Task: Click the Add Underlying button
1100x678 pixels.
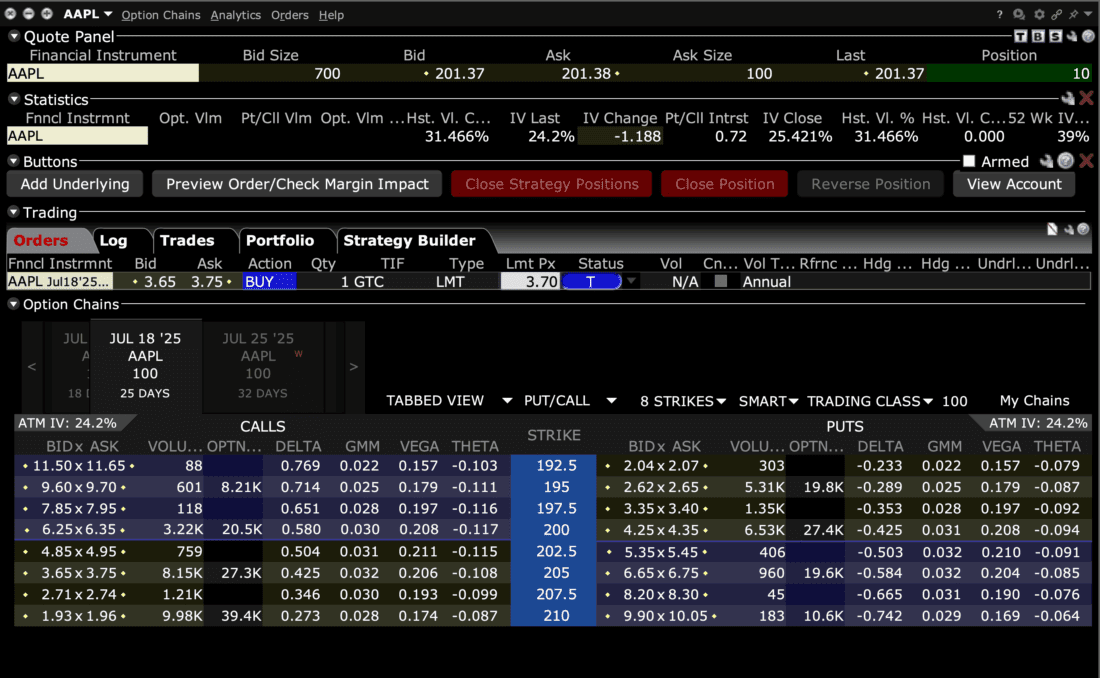Action: [x=74, y=183]
